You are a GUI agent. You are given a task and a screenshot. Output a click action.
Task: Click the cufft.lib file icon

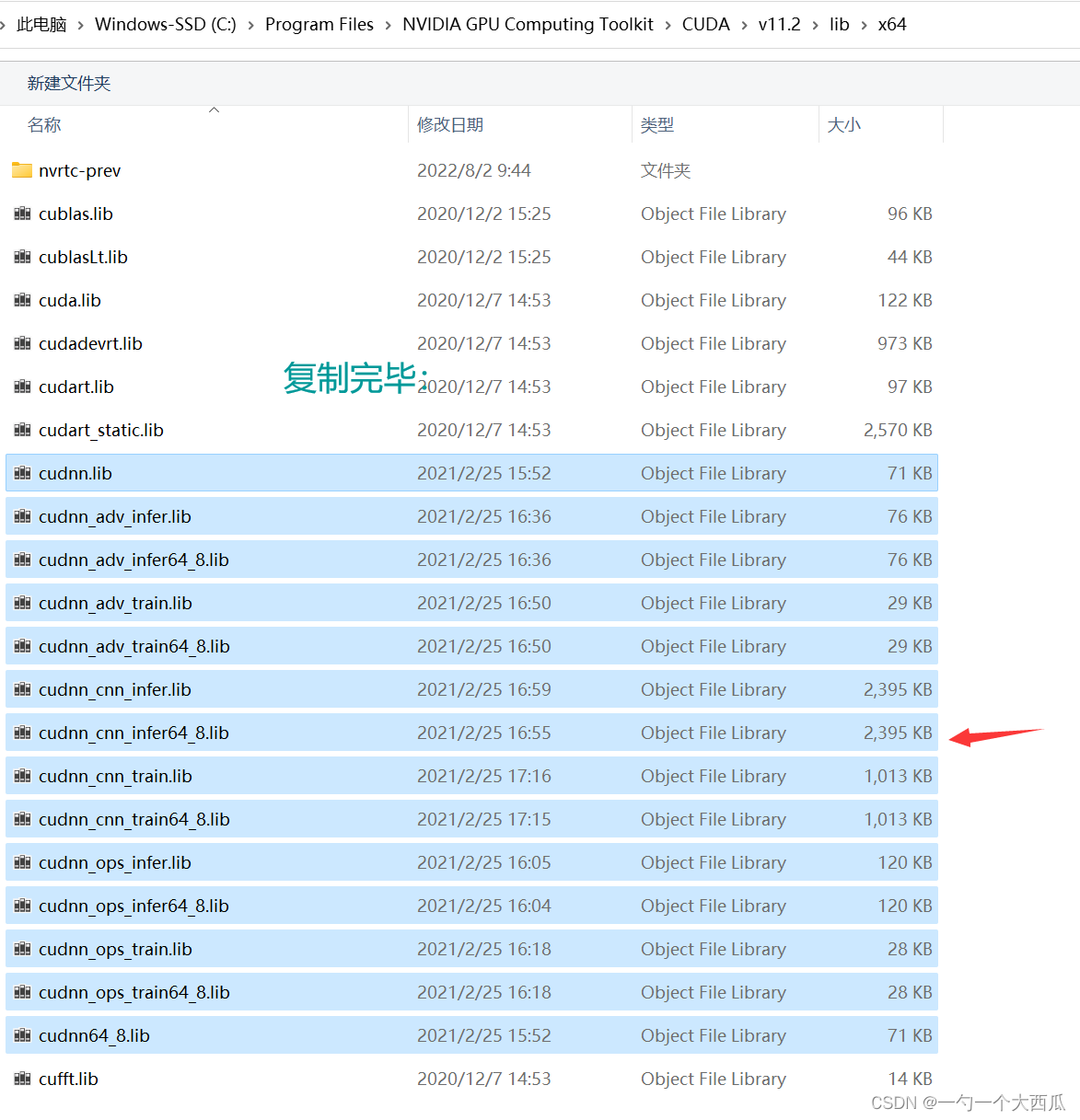pos(23,1079)
